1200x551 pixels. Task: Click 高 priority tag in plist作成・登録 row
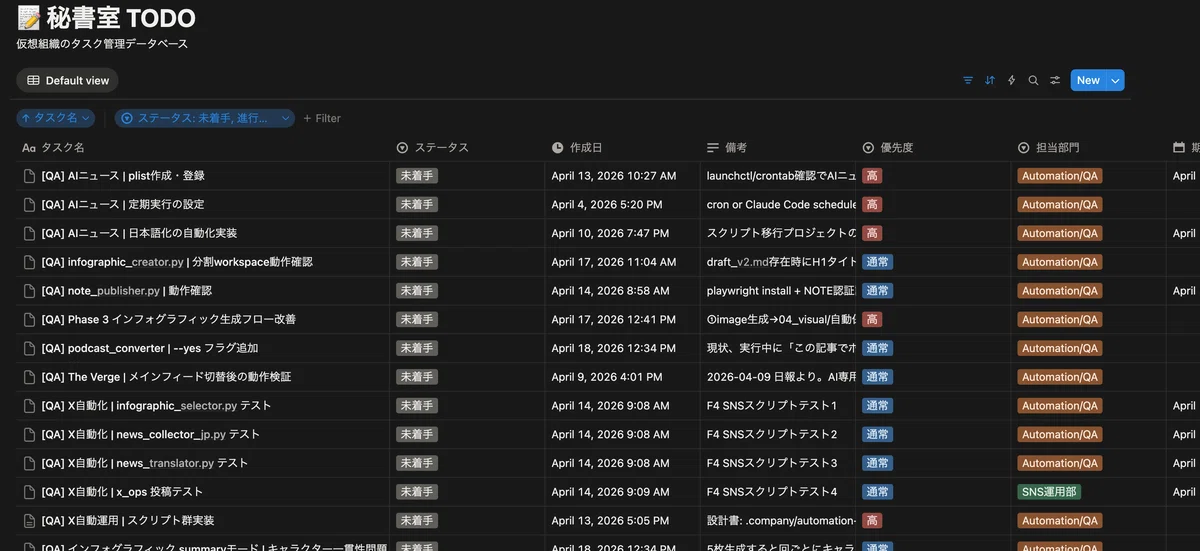click(x=872, y=176)
